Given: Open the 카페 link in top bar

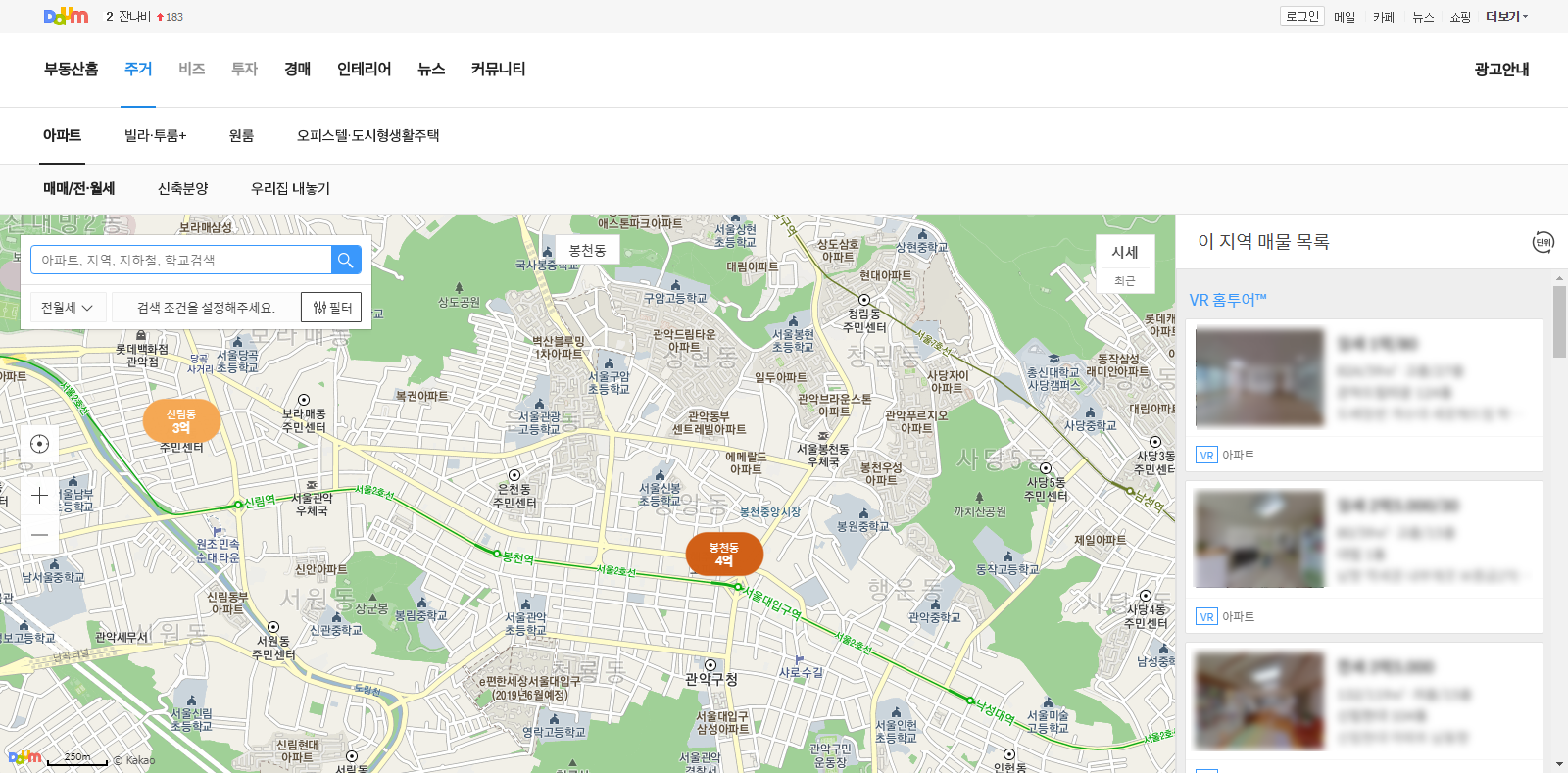Looking at the screenshot, I should click(x=1384, y=17).
